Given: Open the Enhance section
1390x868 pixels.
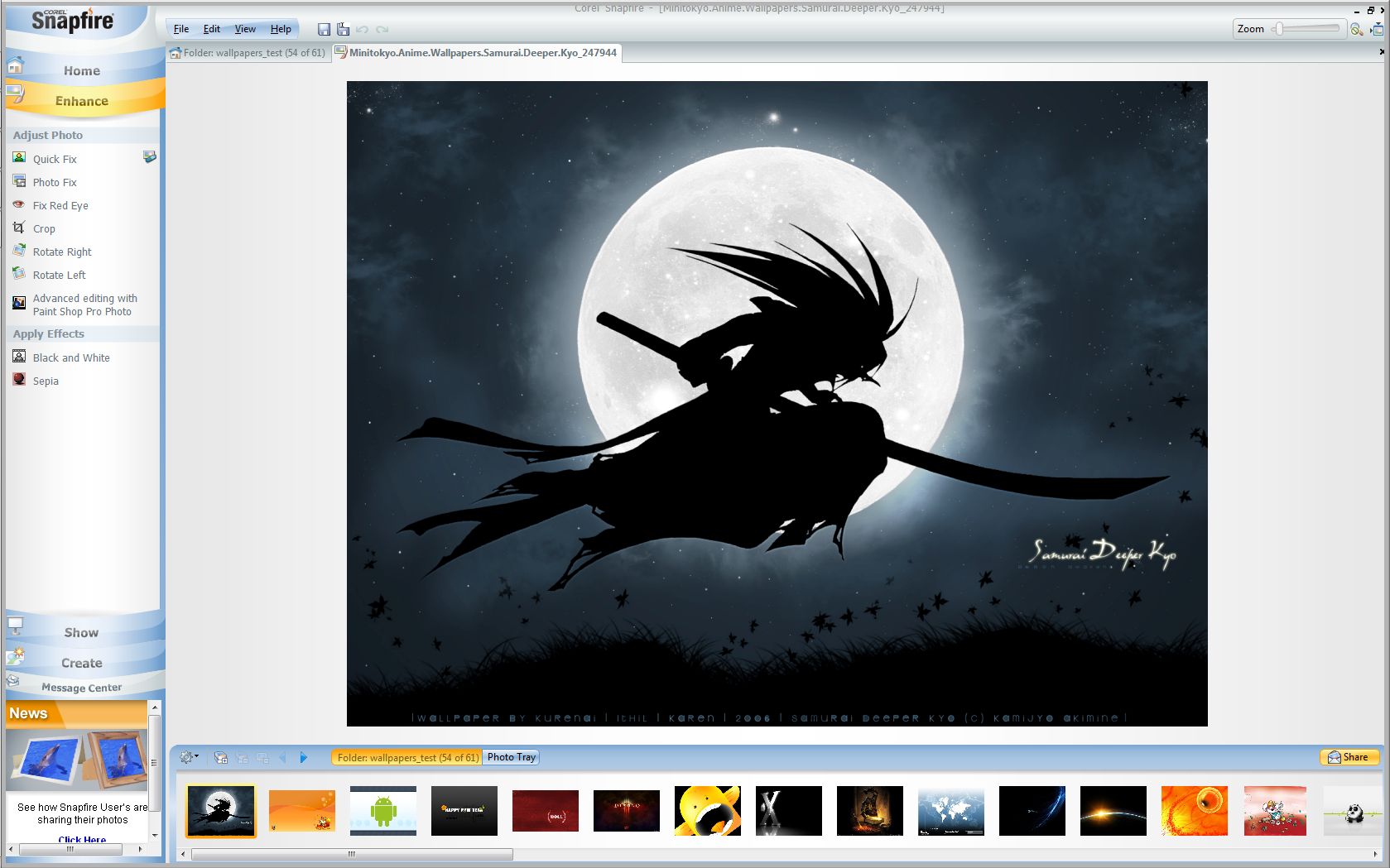Looking at the screenshot, I should tap(82, 101).
